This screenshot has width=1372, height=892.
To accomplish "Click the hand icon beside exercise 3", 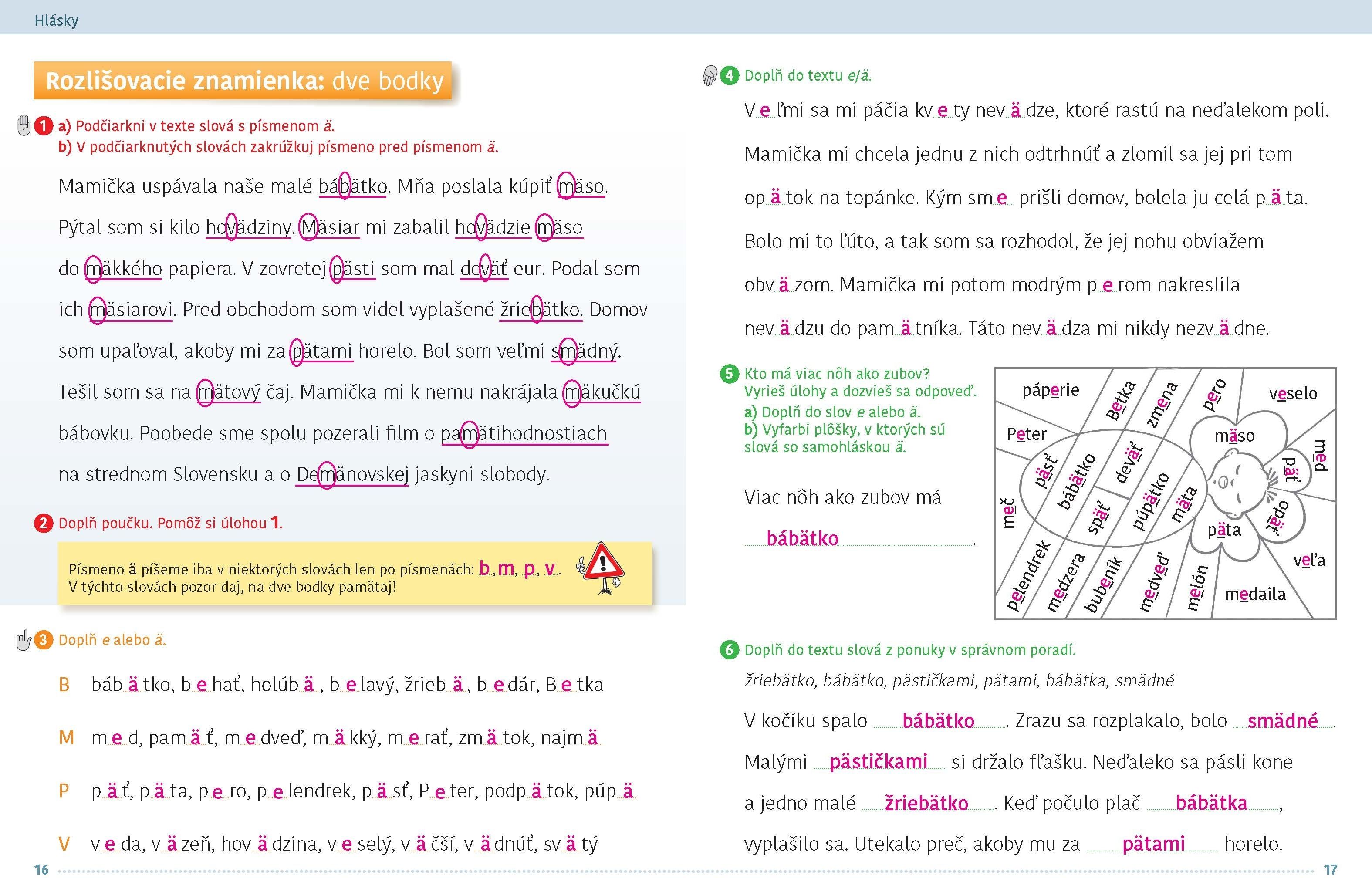I will pyautogui.click(x=23, y=640).
